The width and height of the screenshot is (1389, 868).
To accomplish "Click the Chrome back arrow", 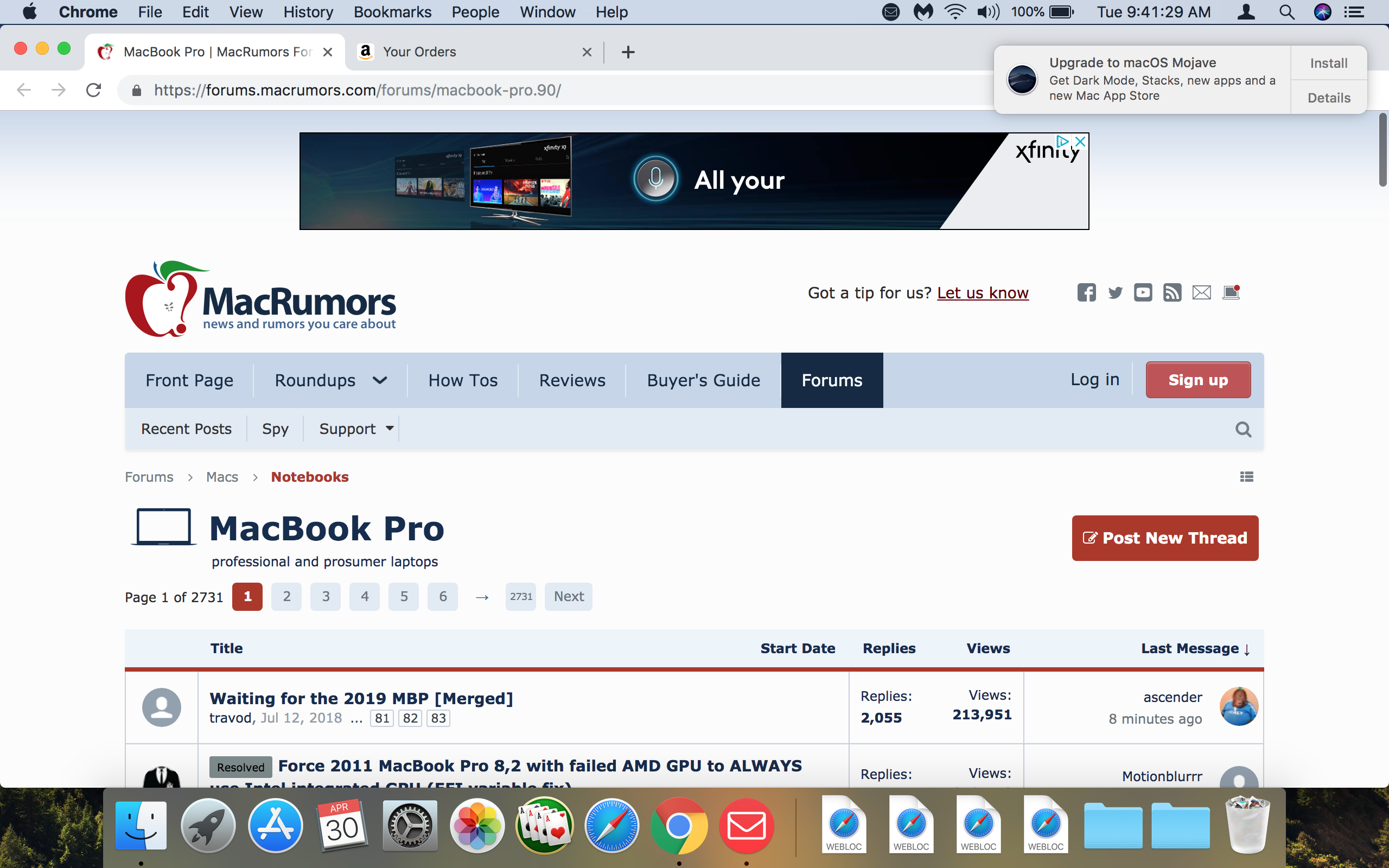I will coord(23,90).
